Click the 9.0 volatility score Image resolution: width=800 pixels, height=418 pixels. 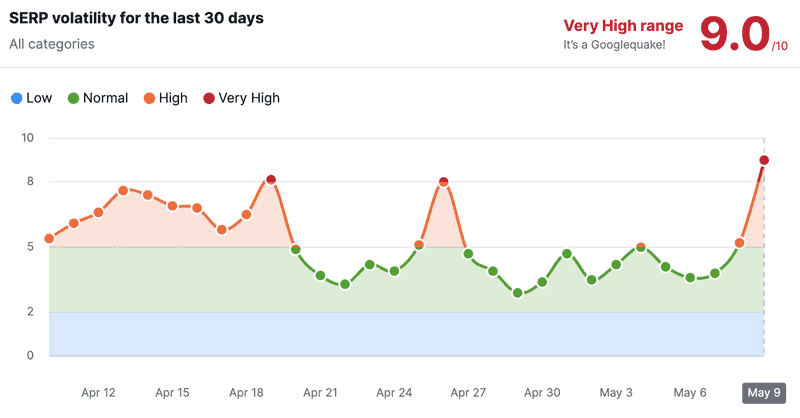coord(735,34)
